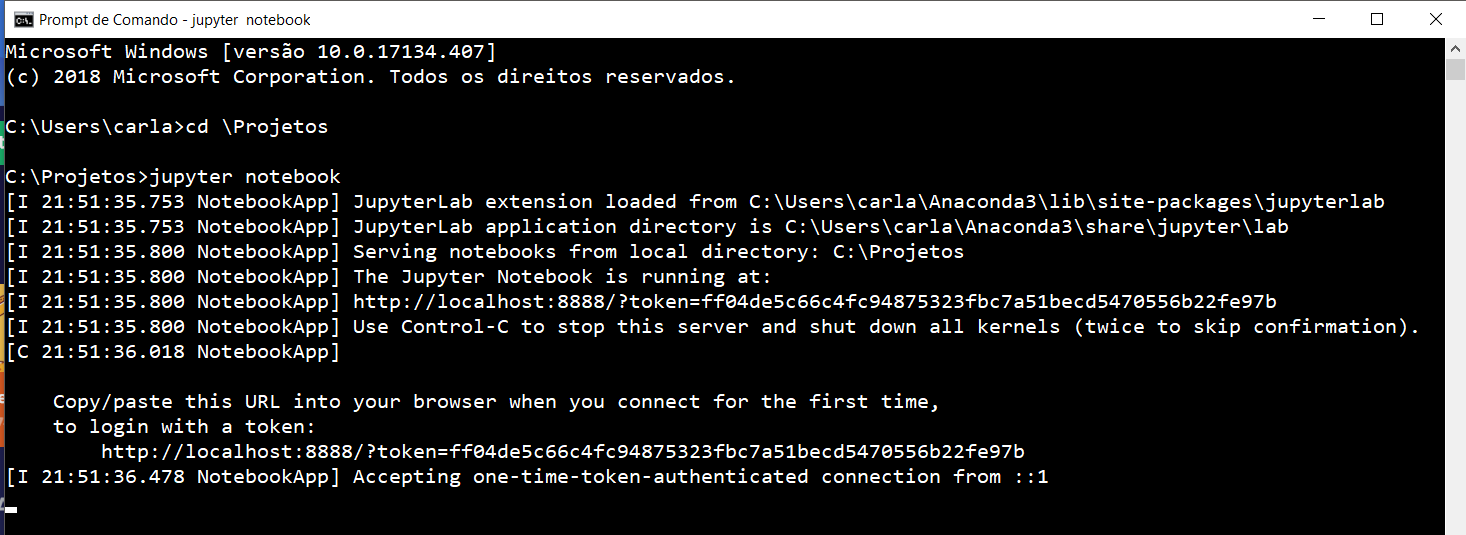Click the 'JupyterLab extension loaded from' log line
Viewport: 1466px width, 535px height.
[x=695, y=202]
